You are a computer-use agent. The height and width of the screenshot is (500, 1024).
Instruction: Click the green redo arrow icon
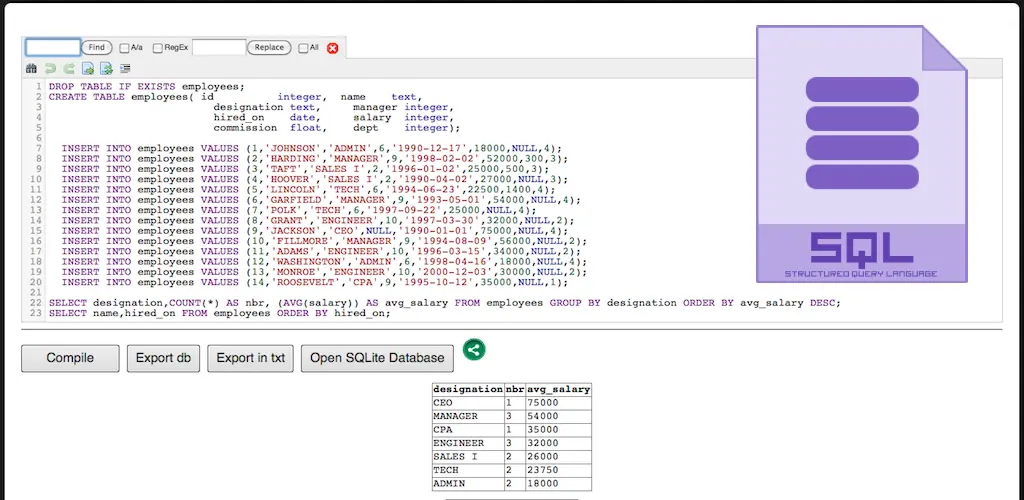pos(69,68)
